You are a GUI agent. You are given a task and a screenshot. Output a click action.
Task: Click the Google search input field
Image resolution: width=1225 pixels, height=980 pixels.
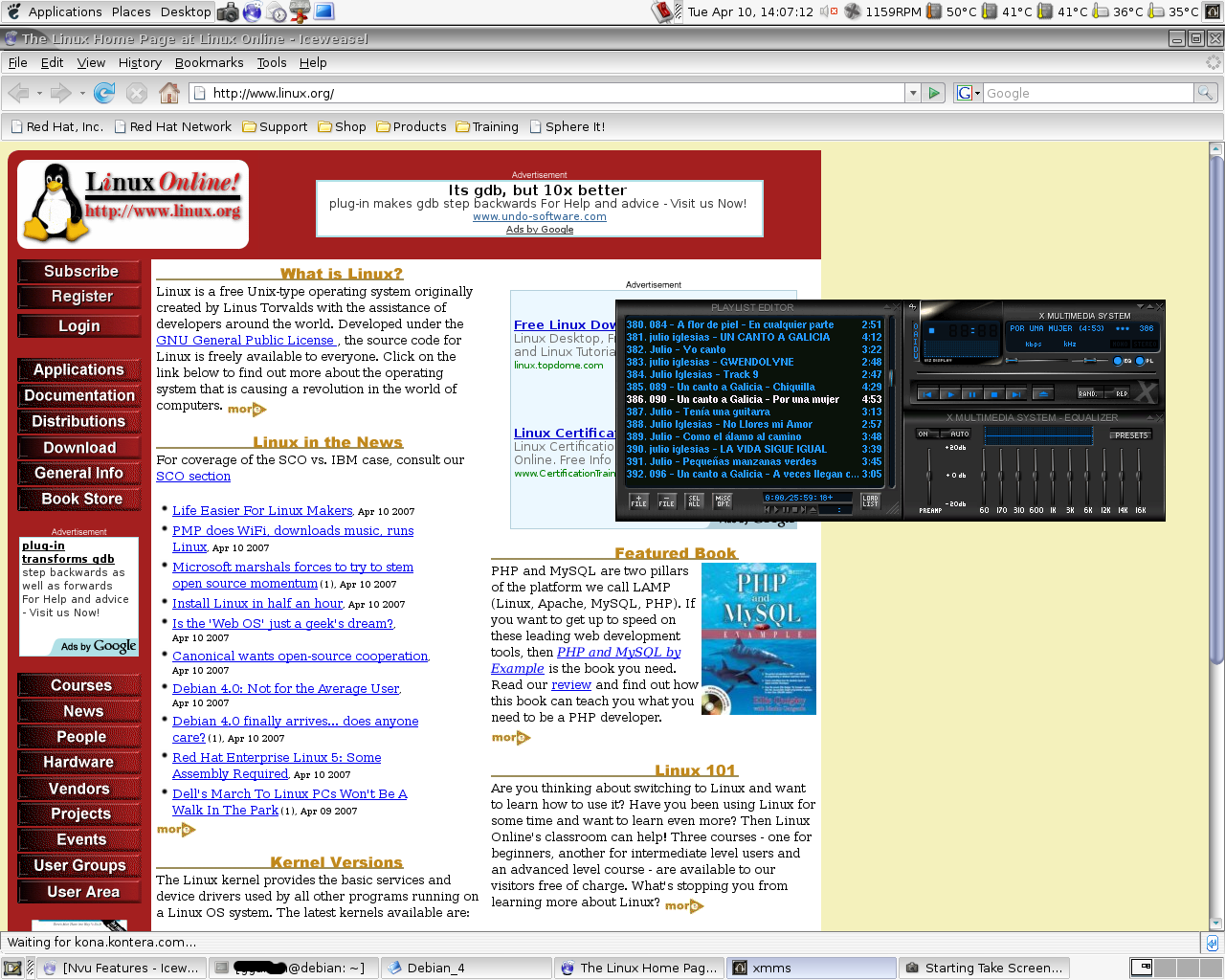(1088, 93)
